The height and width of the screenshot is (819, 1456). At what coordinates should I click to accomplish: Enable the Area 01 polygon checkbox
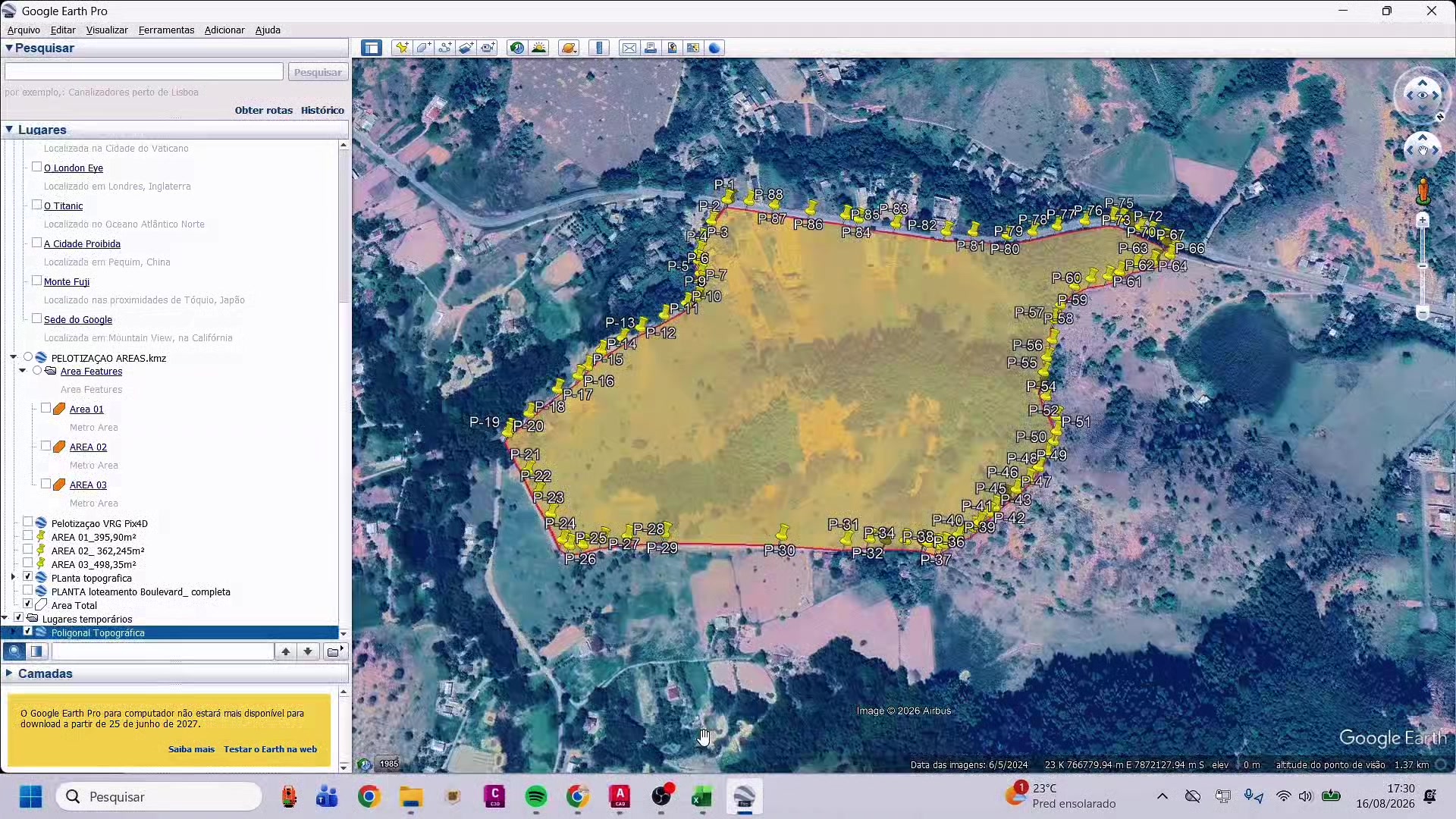click(46, 408)
